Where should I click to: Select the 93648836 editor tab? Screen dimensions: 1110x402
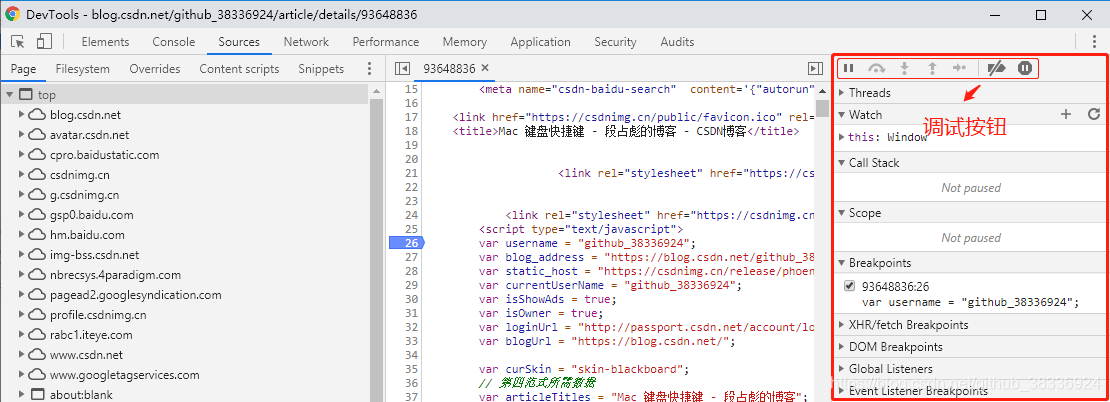click(x=449, y=69)
